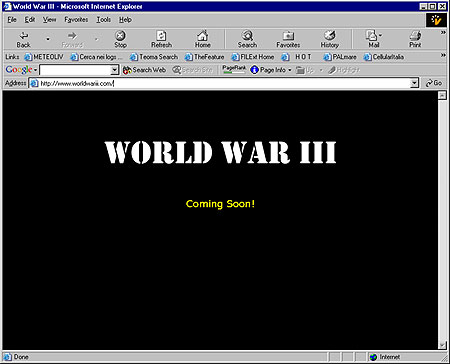
Task: Open the CellularItalia link
Action: (384, 57)
